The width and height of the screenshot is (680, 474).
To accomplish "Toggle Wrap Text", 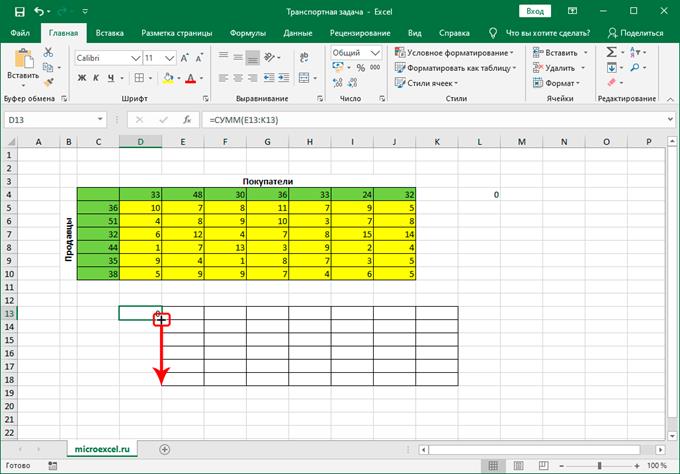I will tap(304, 57).
